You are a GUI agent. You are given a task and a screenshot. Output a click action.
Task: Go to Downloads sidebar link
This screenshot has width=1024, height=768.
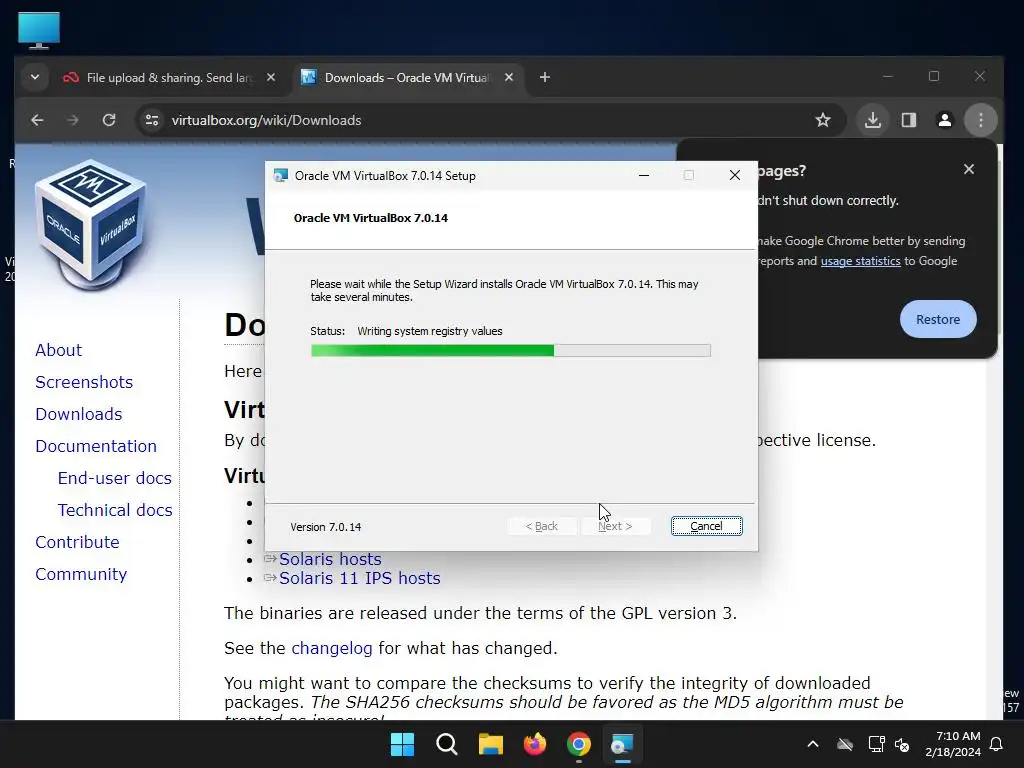[79, 414]
